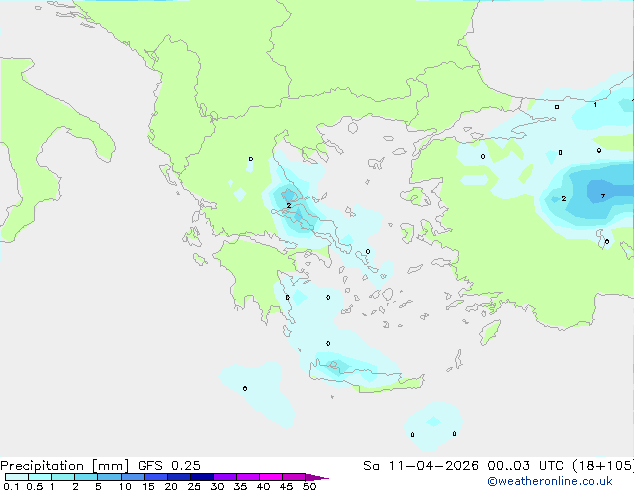The height and width of the screenshot is (490, 634).
Task: Click the "Precipitation [mm]" title text
Action: [x=64, y=466]
